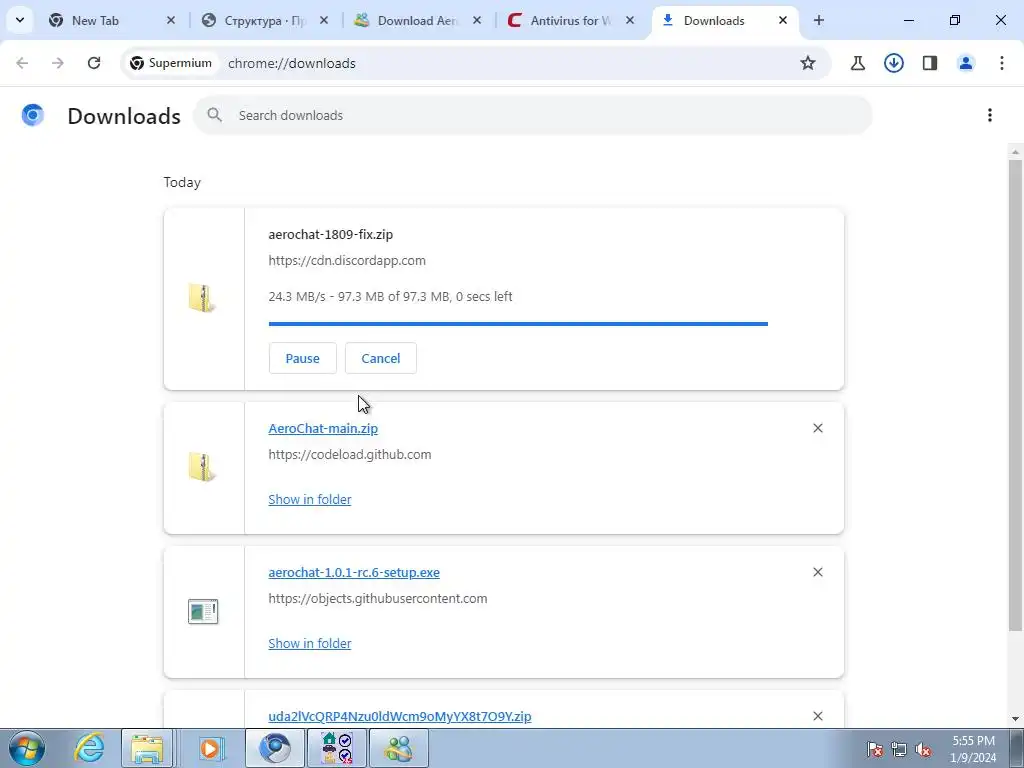Click the search magnifier icon
This screenshot has height=768, width=1024.
[x=214, y=116]
